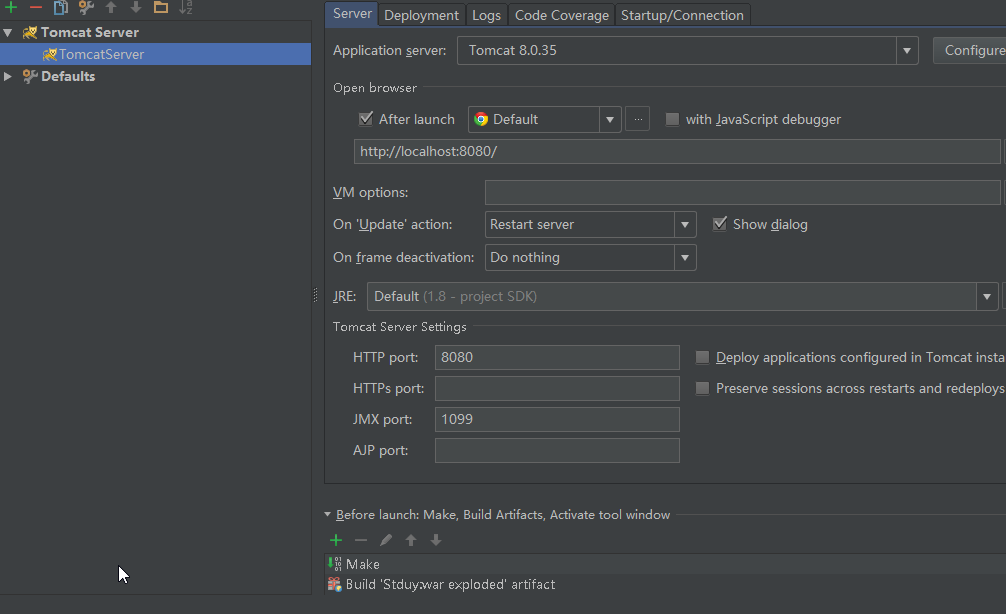Open Application server dropdown arrow

tap(907, 51)
